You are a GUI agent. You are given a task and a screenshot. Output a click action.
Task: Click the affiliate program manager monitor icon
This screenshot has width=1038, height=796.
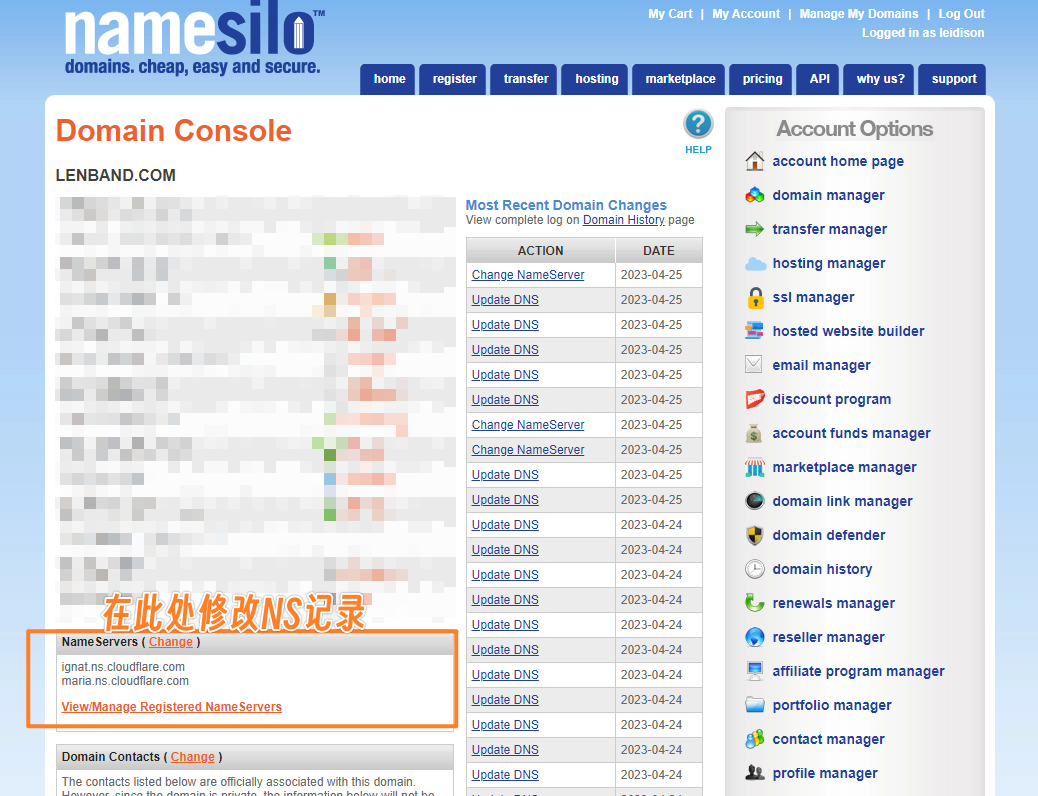[755, 671]
